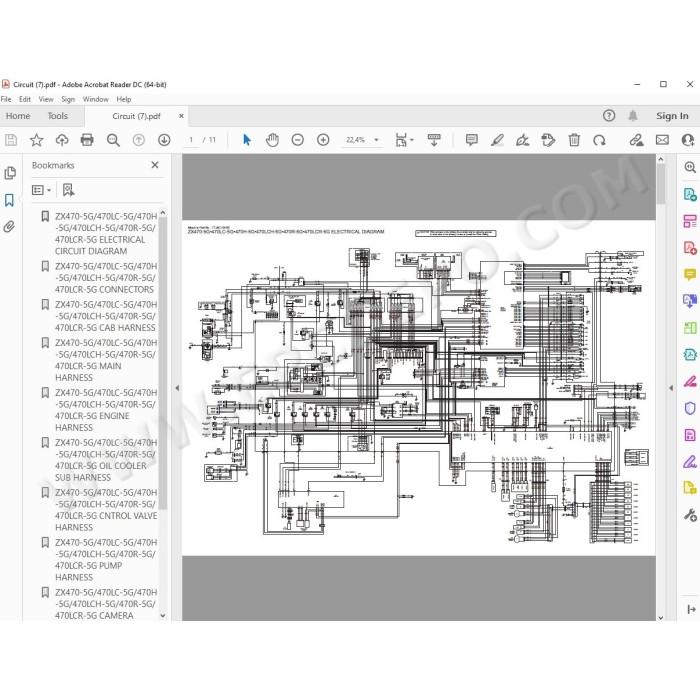The image size is (700, 700).
Task: Open the CAB HARNESS bookmark
Action: (105, 316)
